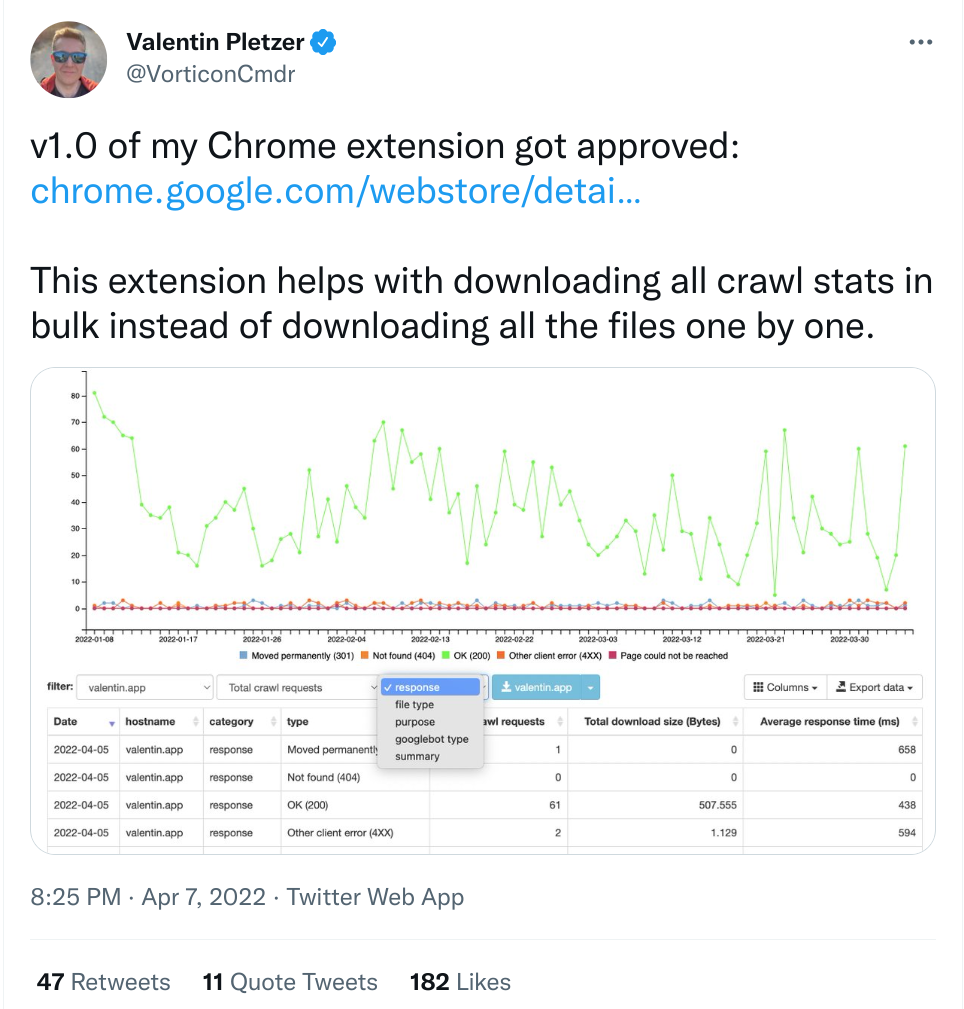This screenshot has width=964, height=1009.
Task: Sort the hostname column
Action: point(196,722)
